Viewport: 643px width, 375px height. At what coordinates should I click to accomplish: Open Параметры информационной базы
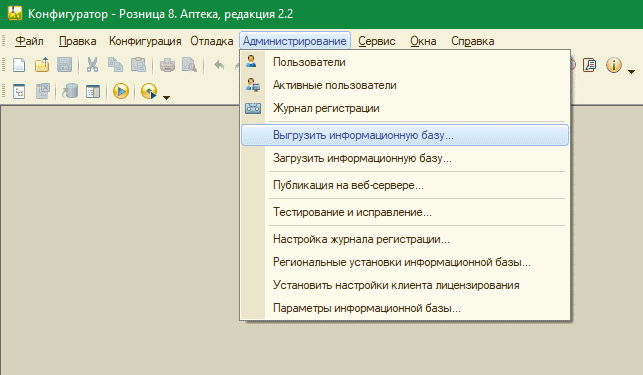[405, 308]
